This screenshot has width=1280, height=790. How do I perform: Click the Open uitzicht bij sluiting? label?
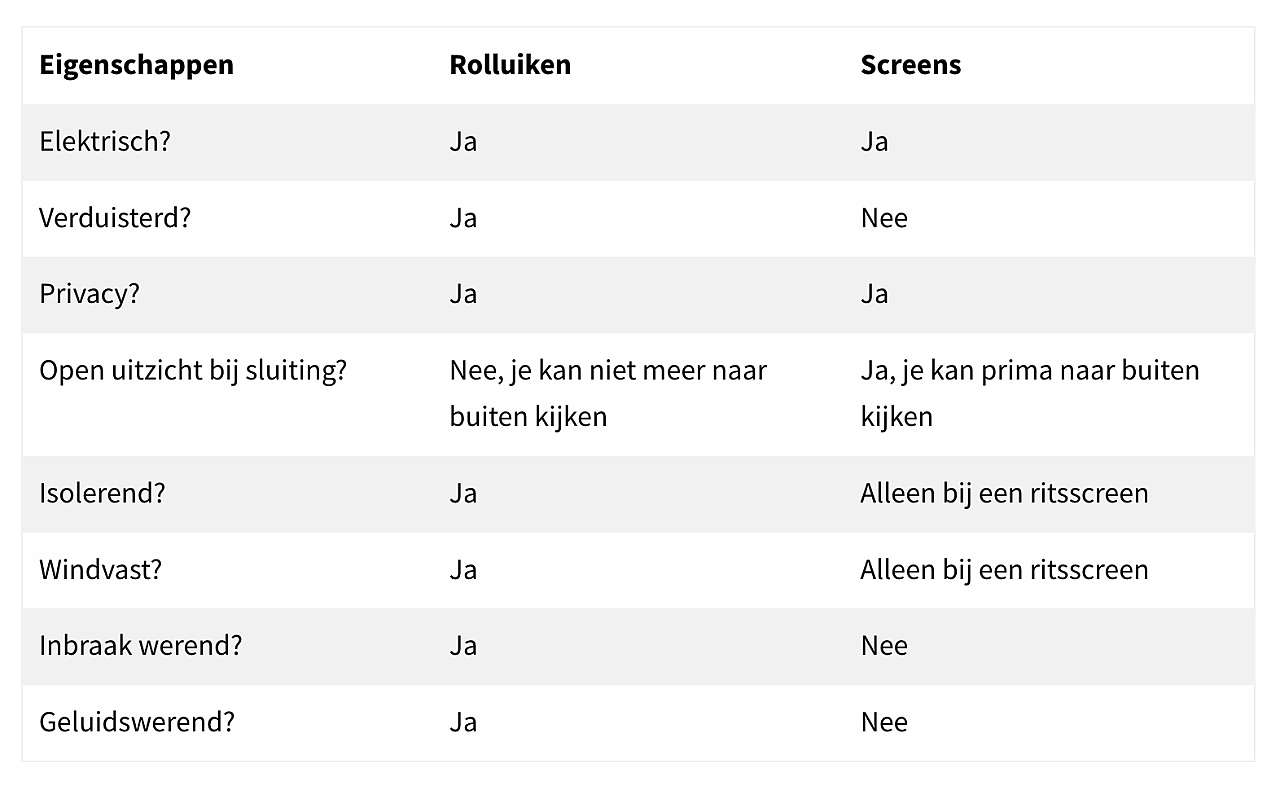[193, 370]
